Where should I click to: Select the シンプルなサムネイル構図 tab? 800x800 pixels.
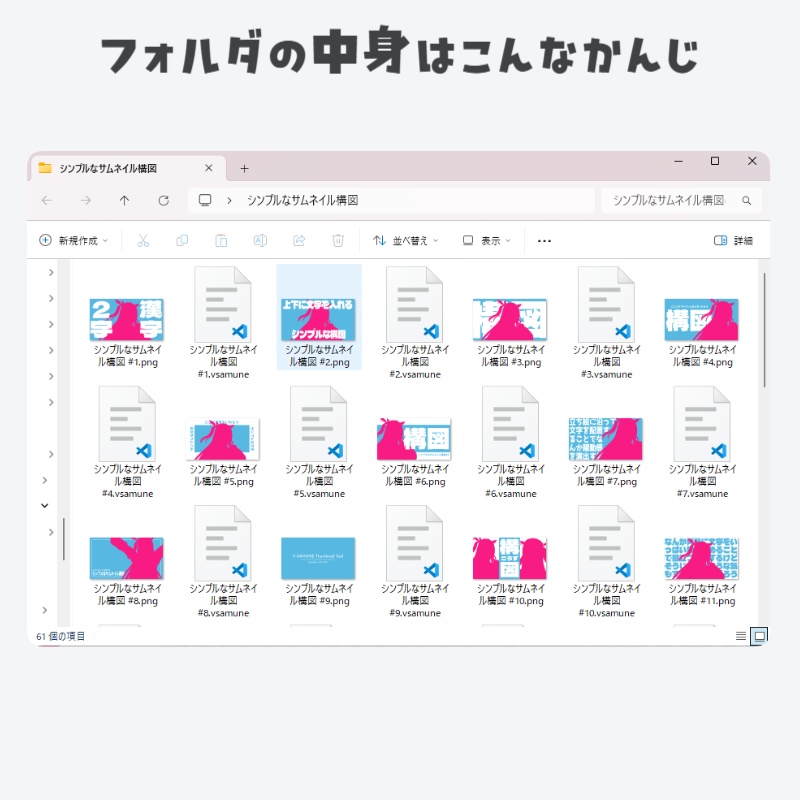(x=120, y=167)
